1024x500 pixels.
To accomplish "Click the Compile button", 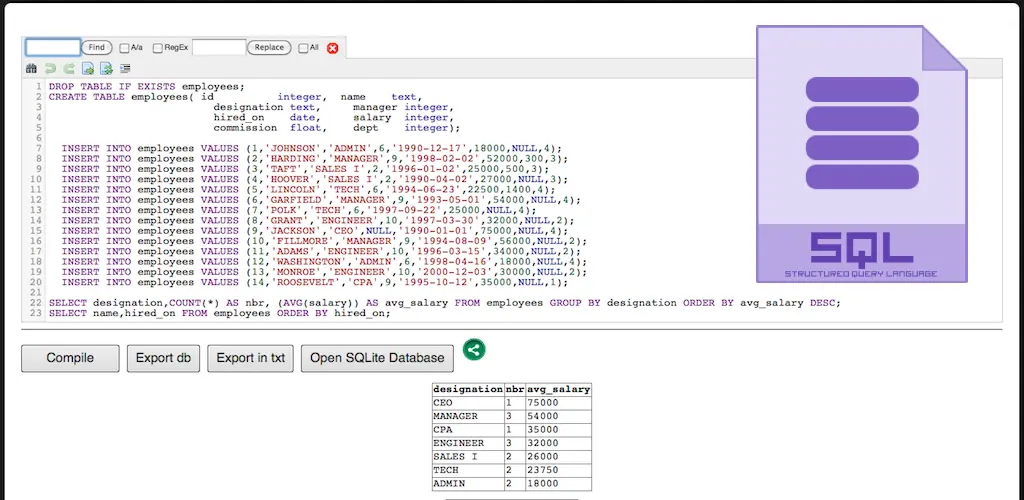I will pos(70,358).
